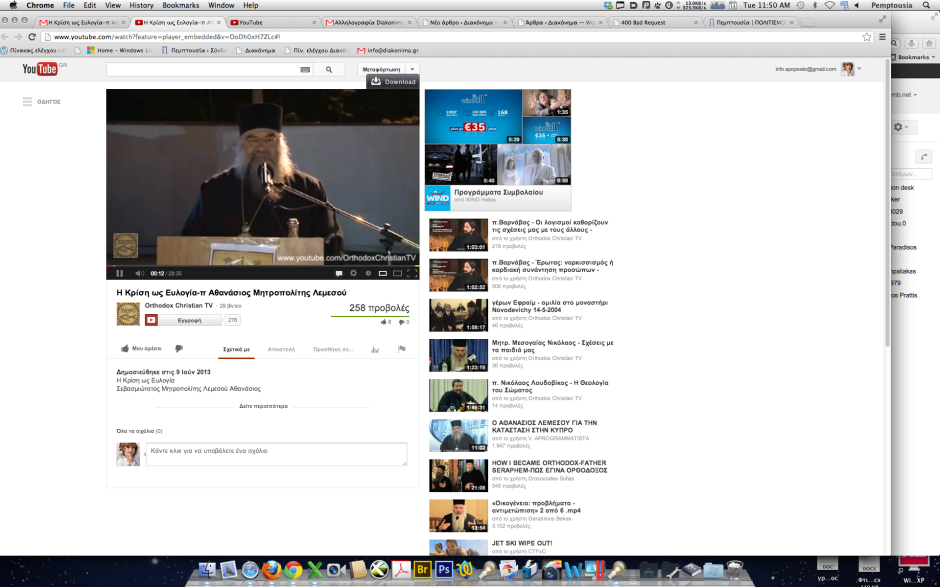Image resolution: width=940 pixels, height=587 pixels.
Task: Click the YouTube search magnifier button
Action: pos(329,70)
